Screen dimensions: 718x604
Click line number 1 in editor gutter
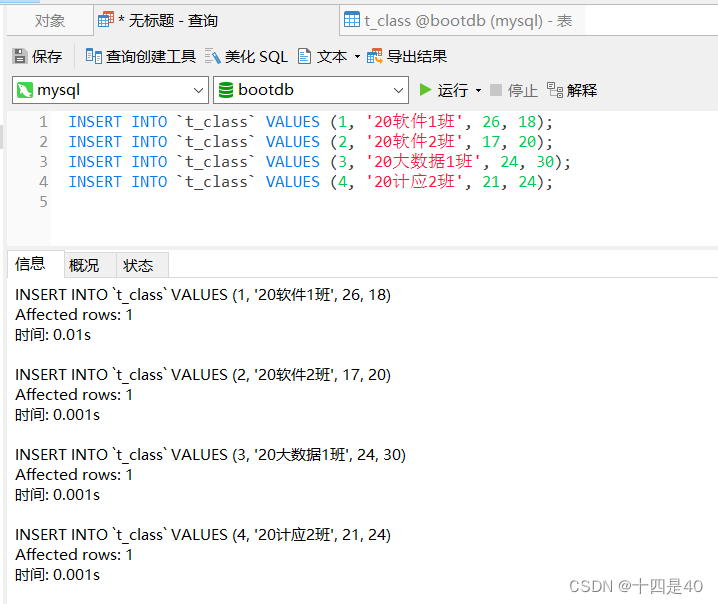point(43,122)
